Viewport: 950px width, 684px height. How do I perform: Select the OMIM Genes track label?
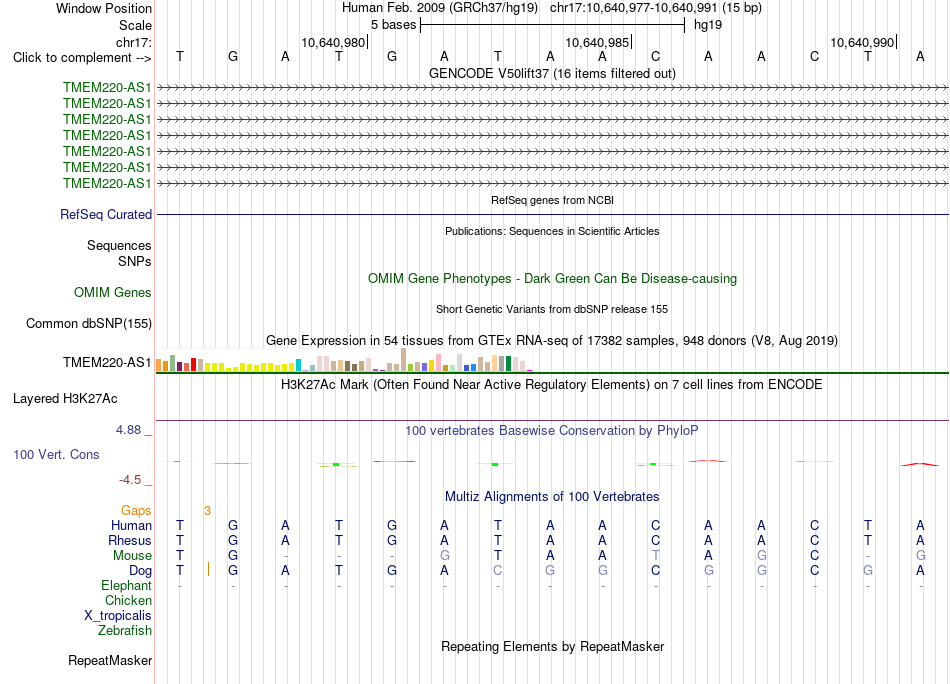tap(113, 293)
